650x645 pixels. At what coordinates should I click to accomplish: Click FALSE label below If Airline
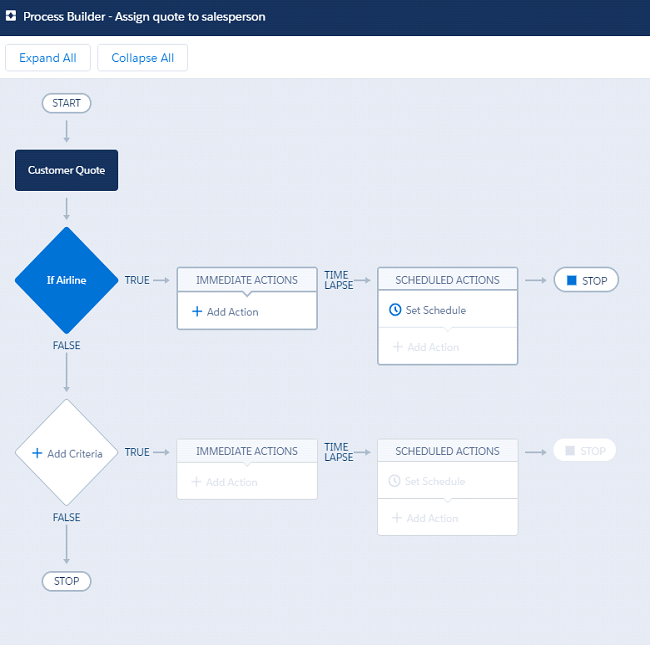pyautogui.click(x=66, y=345)
